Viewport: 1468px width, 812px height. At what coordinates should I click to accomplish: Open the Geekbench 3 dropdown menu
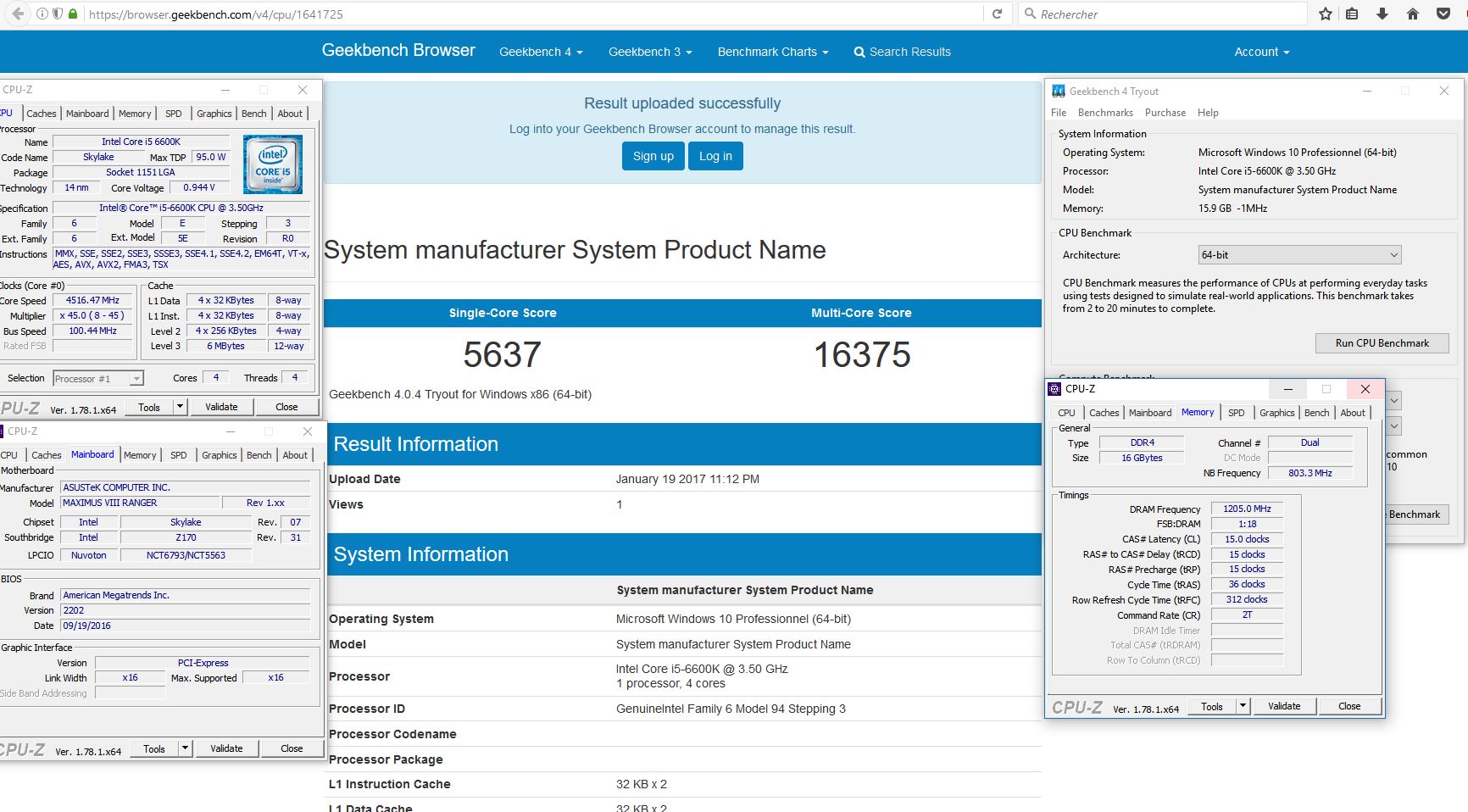tap(650, 52)
